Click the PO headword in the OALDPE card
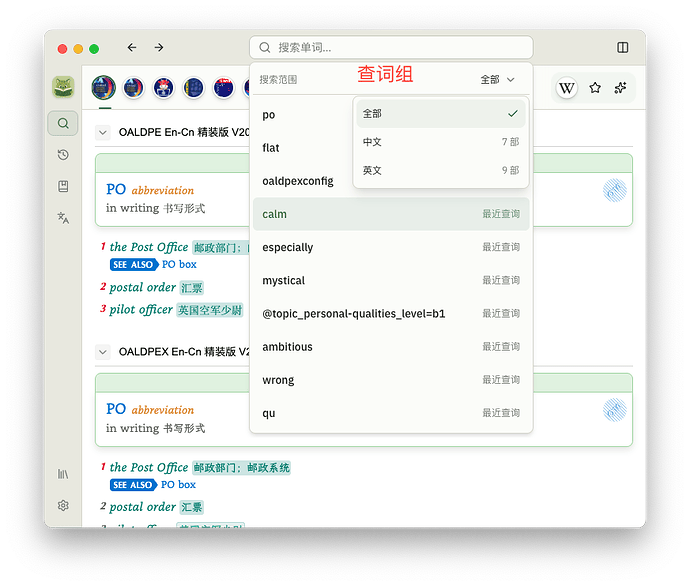The height and width of the screenshot is (586, 690). point(116,189)
